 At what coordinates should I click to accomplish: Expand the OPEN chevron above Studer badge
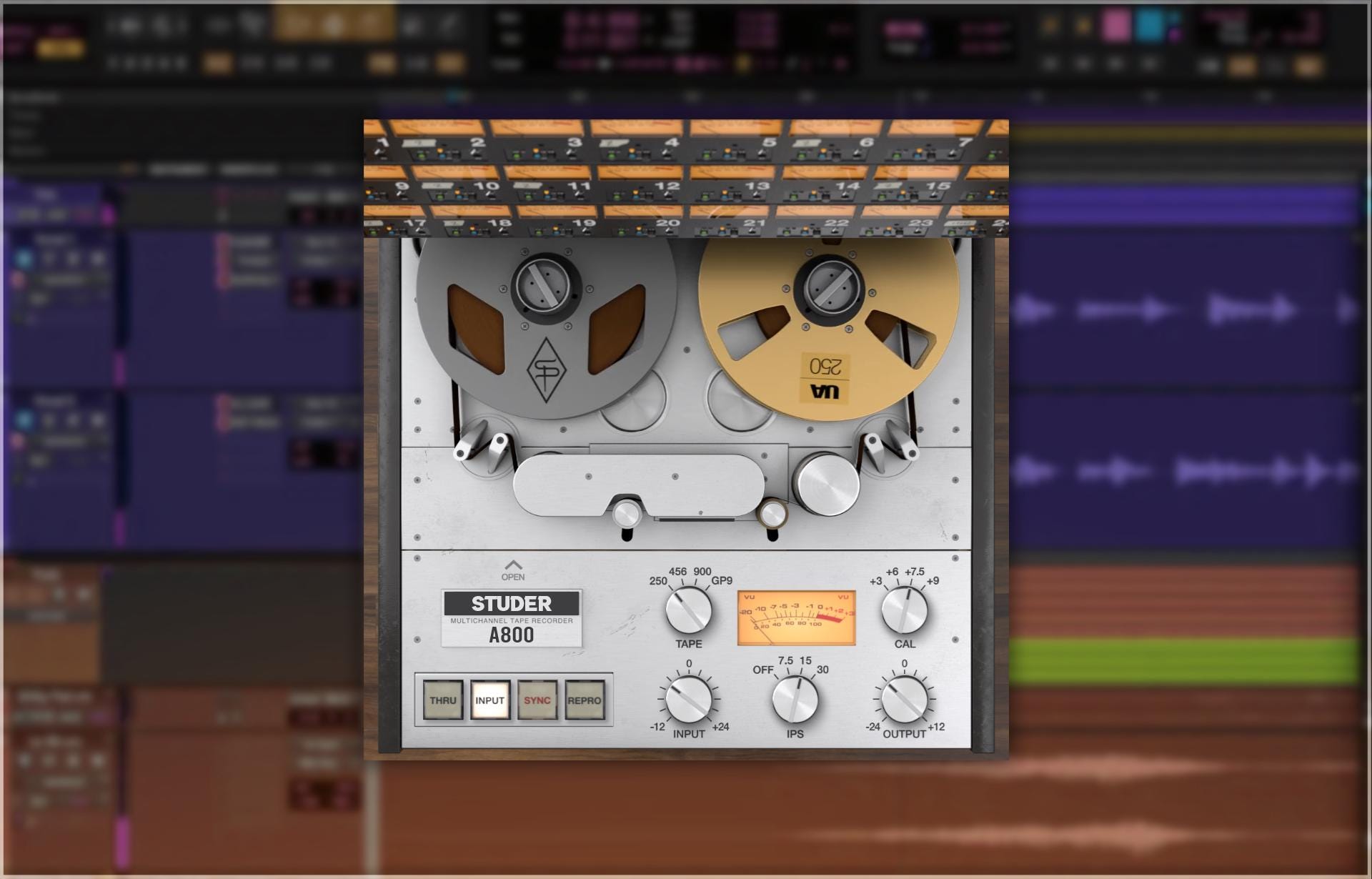coord(512,570)
